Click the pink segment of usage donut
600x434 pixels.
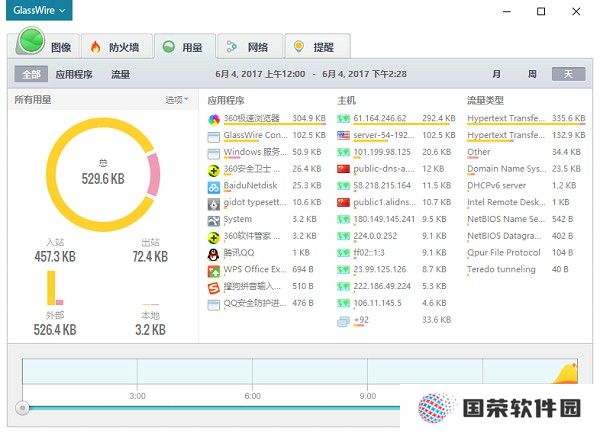click(153, 175)
